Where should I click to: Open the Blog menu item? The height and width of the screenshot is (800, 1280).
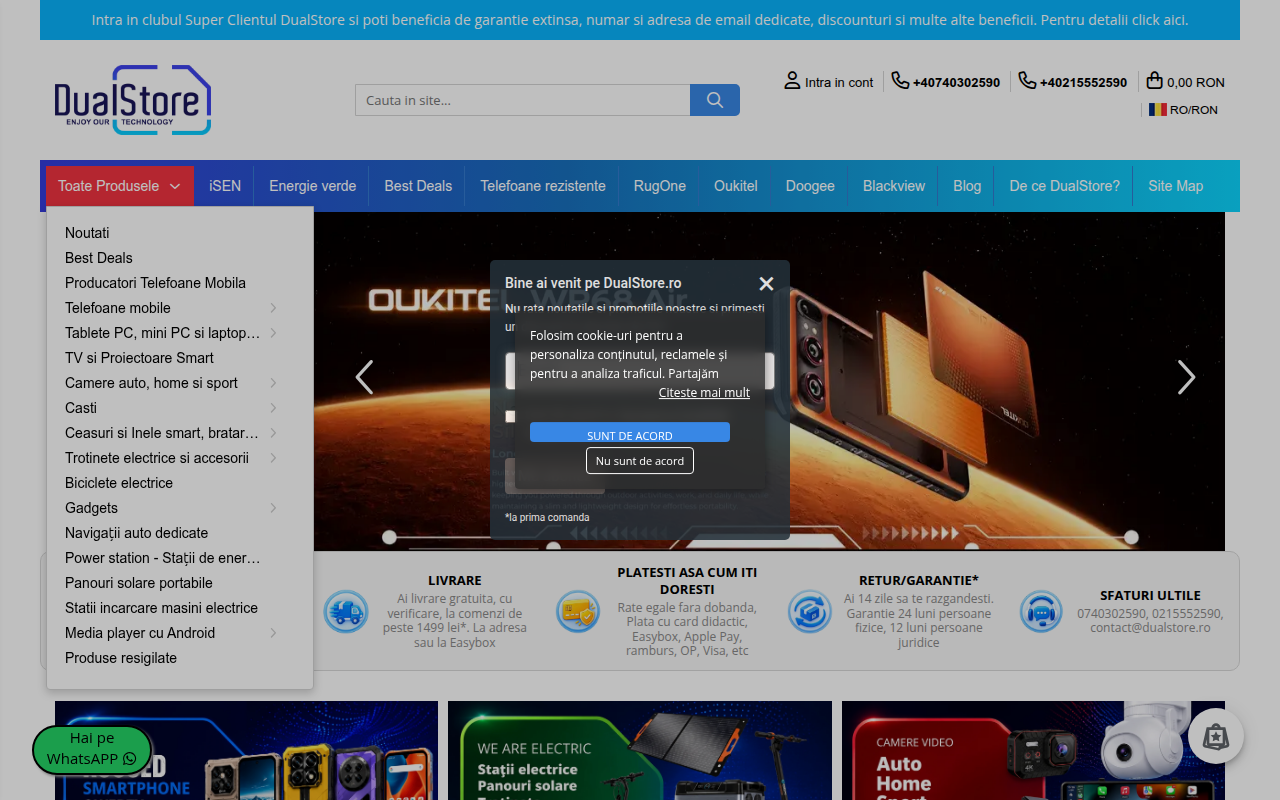(967, 186)
